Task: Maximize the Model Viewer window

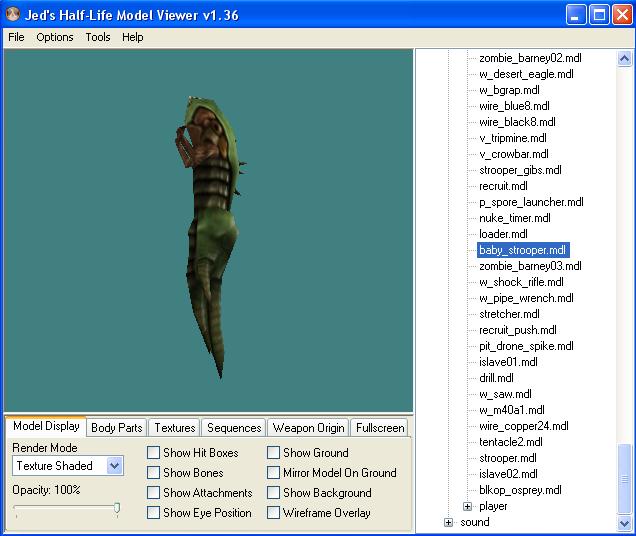Action: pos(598,14)
